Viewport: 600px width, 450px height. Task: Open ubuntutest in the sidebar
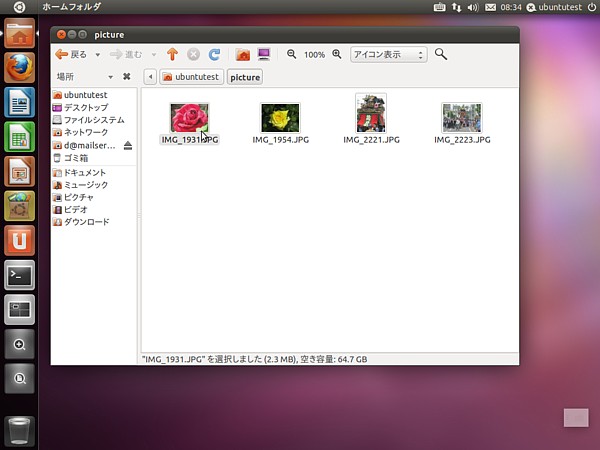pos(94,95)
